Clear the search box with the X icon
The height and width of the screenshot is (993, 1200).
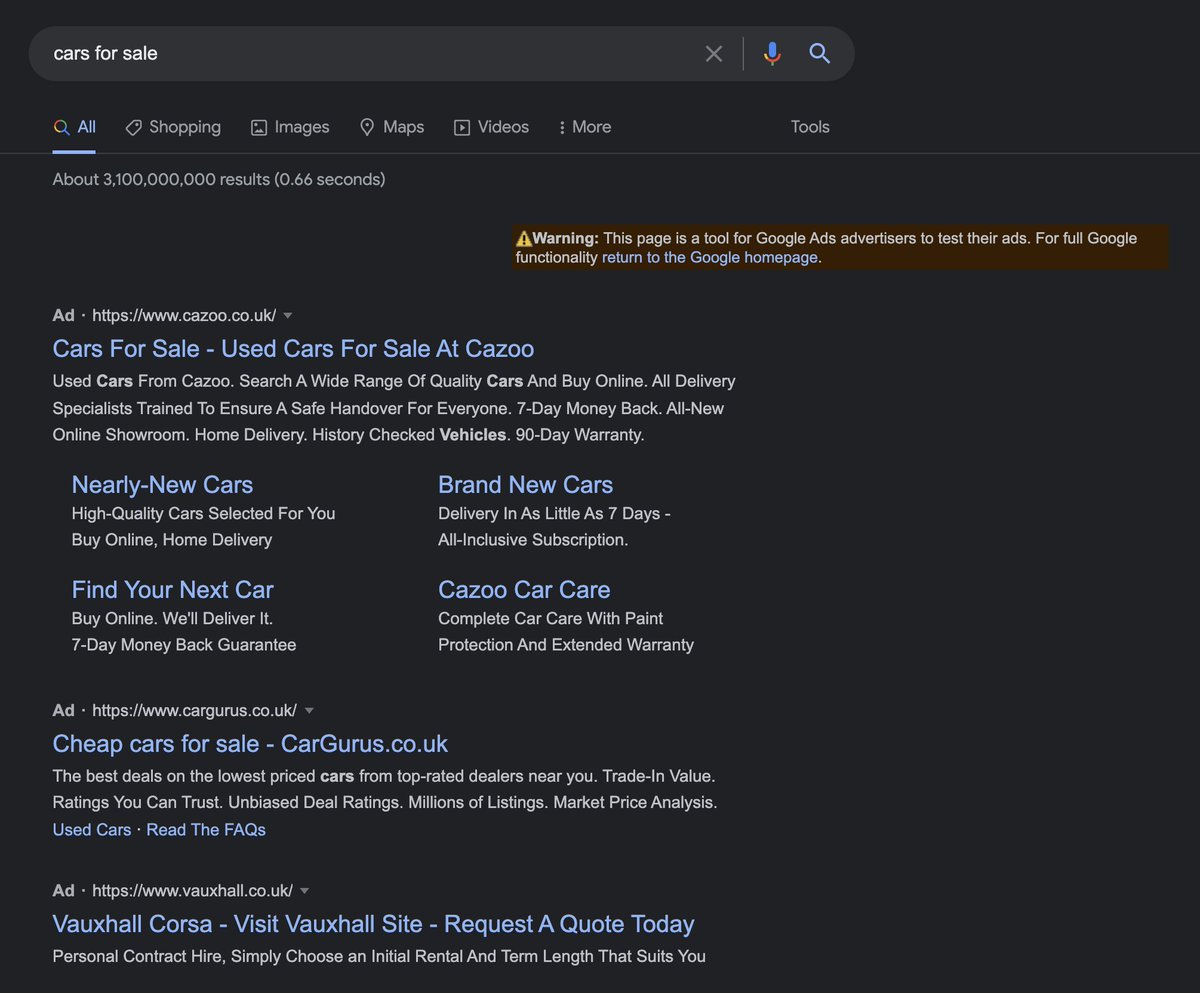click(x=713, y=54)
